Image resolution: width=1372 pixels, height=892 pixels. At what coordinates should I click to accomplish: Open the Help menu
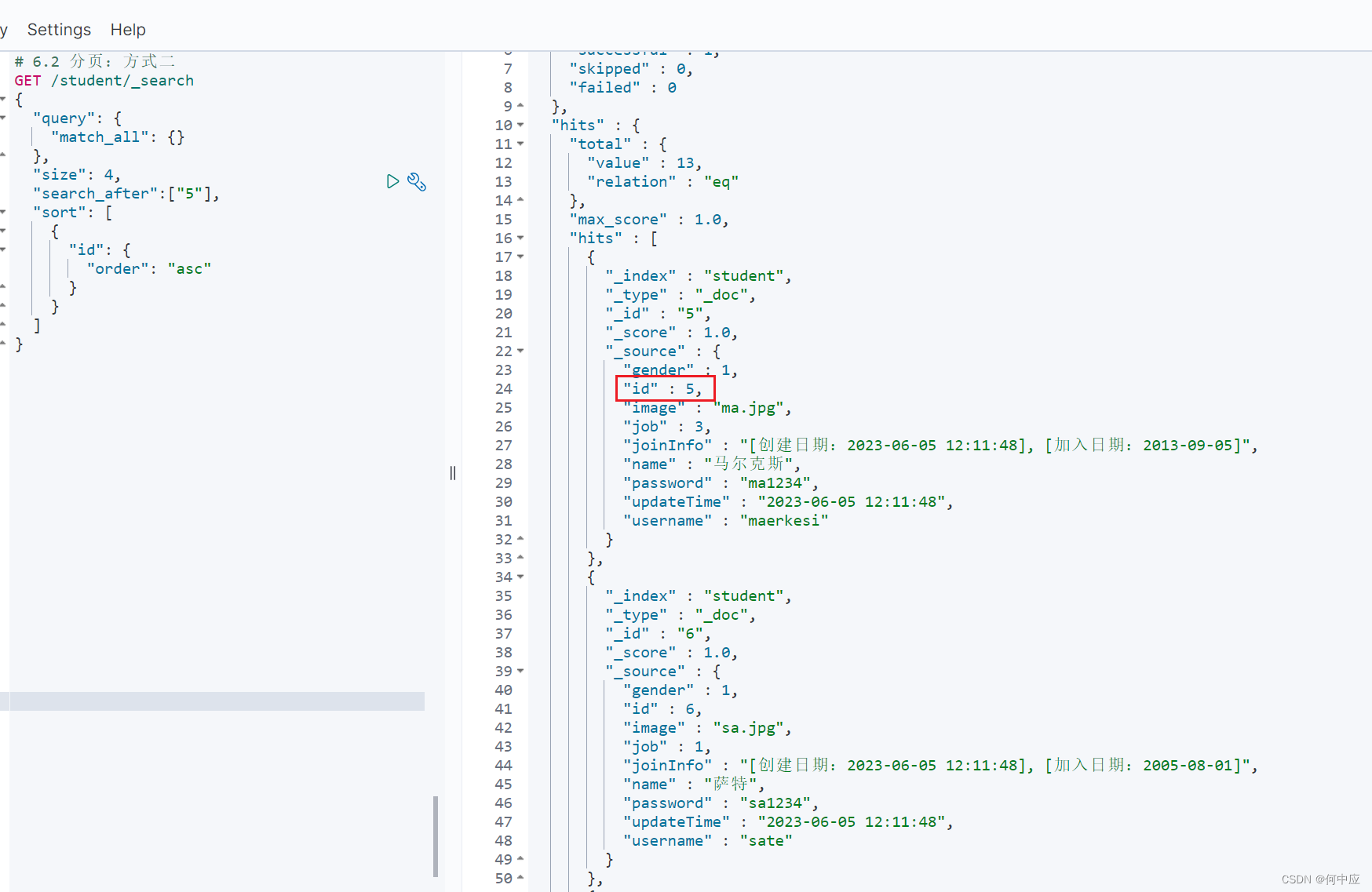tap(128, 30)
